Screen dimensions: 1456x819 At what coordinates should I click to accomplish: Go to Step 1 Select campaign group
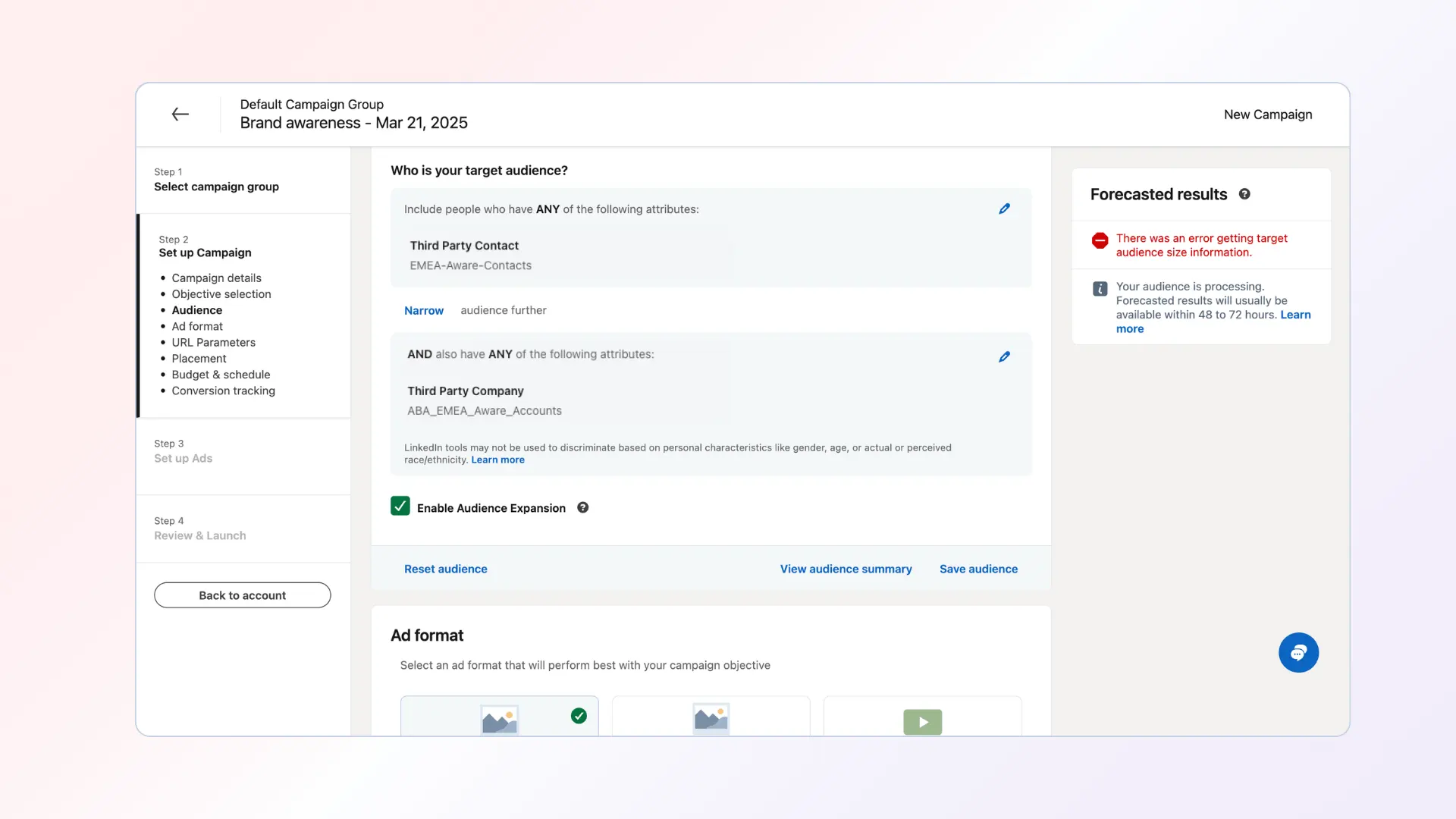coord(216,187)
